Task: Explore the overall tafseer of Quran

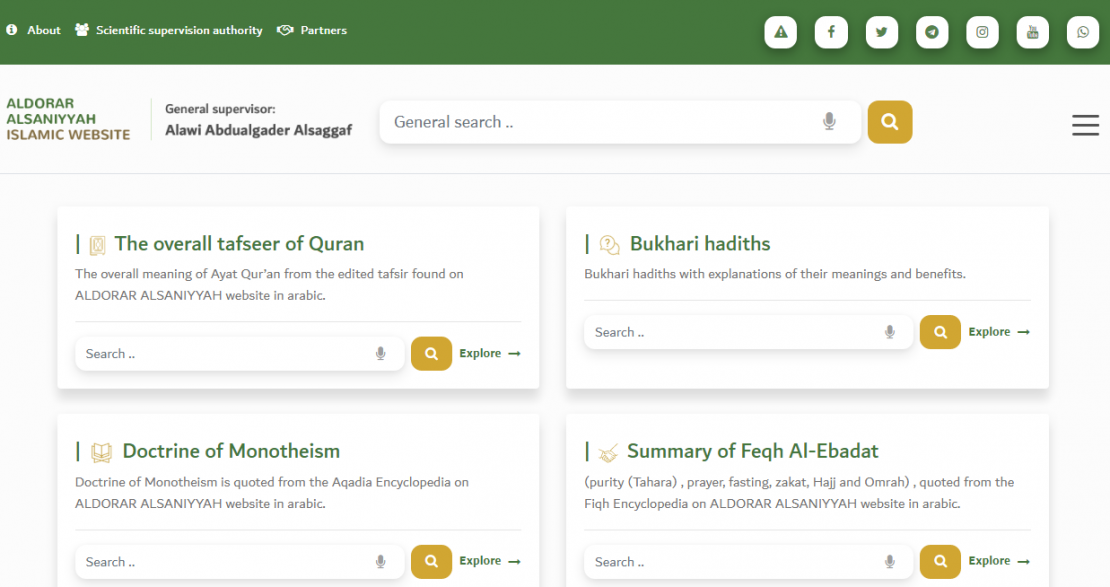Action: click(x=490, y=353)
